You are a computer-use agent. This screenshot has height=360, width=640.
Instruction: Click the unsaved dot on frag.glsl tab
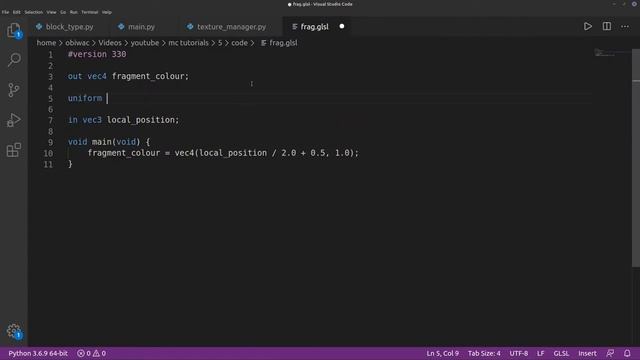pyautogui.click(x=342, y=27)
